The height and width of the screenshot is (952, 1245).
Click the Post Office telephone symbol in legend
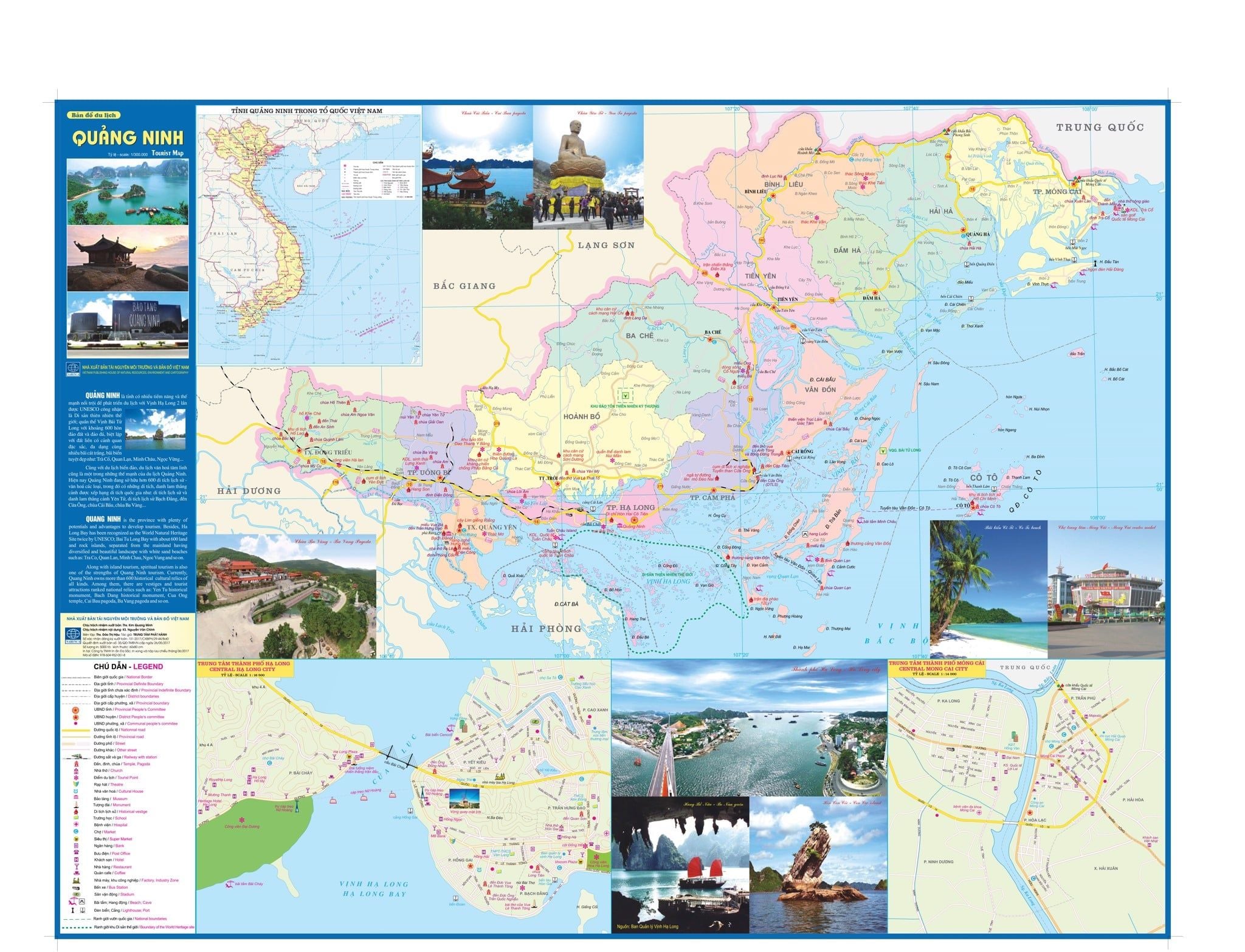coord(76,852)
